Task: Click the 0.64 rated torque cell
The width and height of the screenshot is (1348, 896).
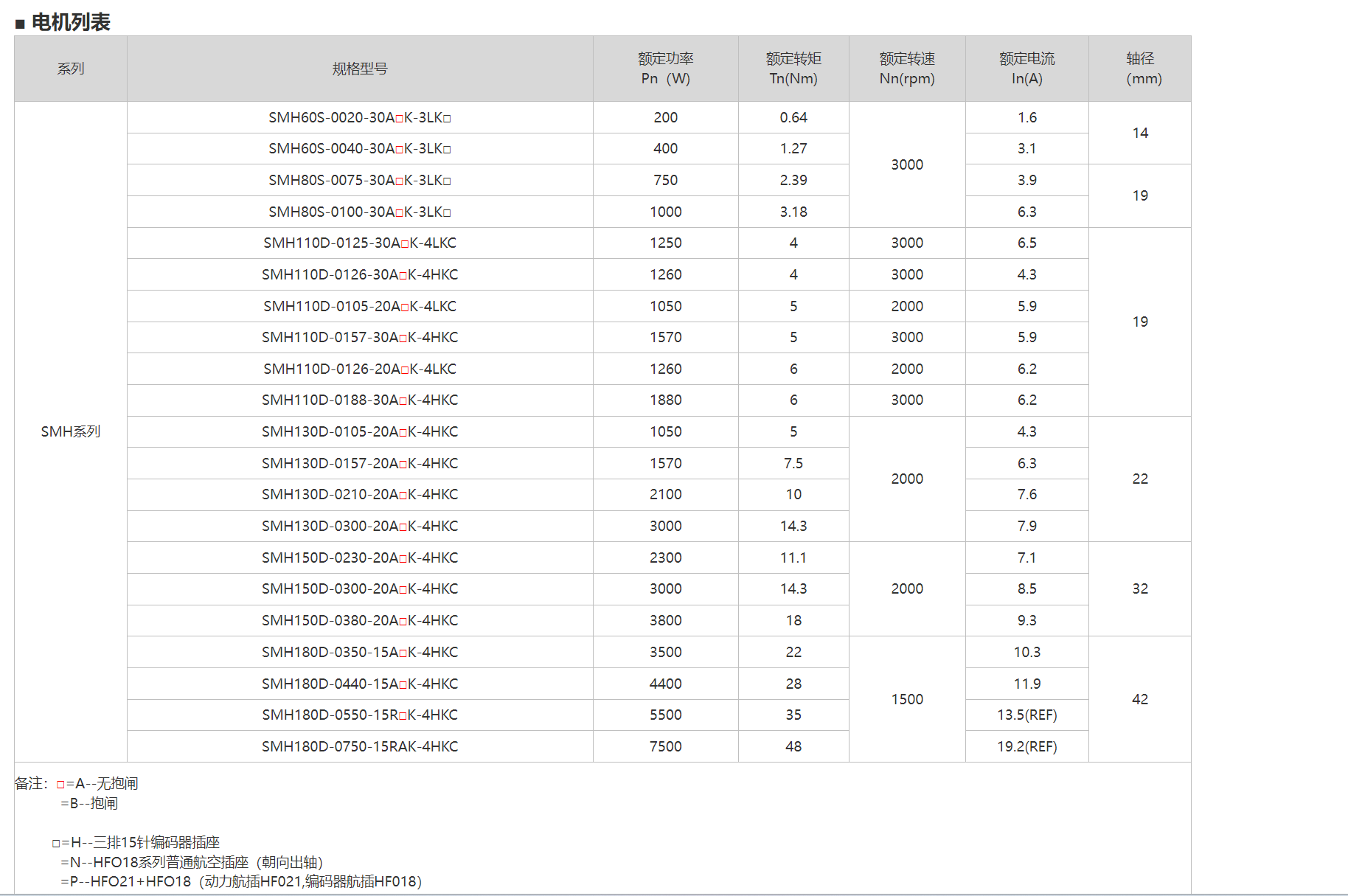Action: pos(793,117)
